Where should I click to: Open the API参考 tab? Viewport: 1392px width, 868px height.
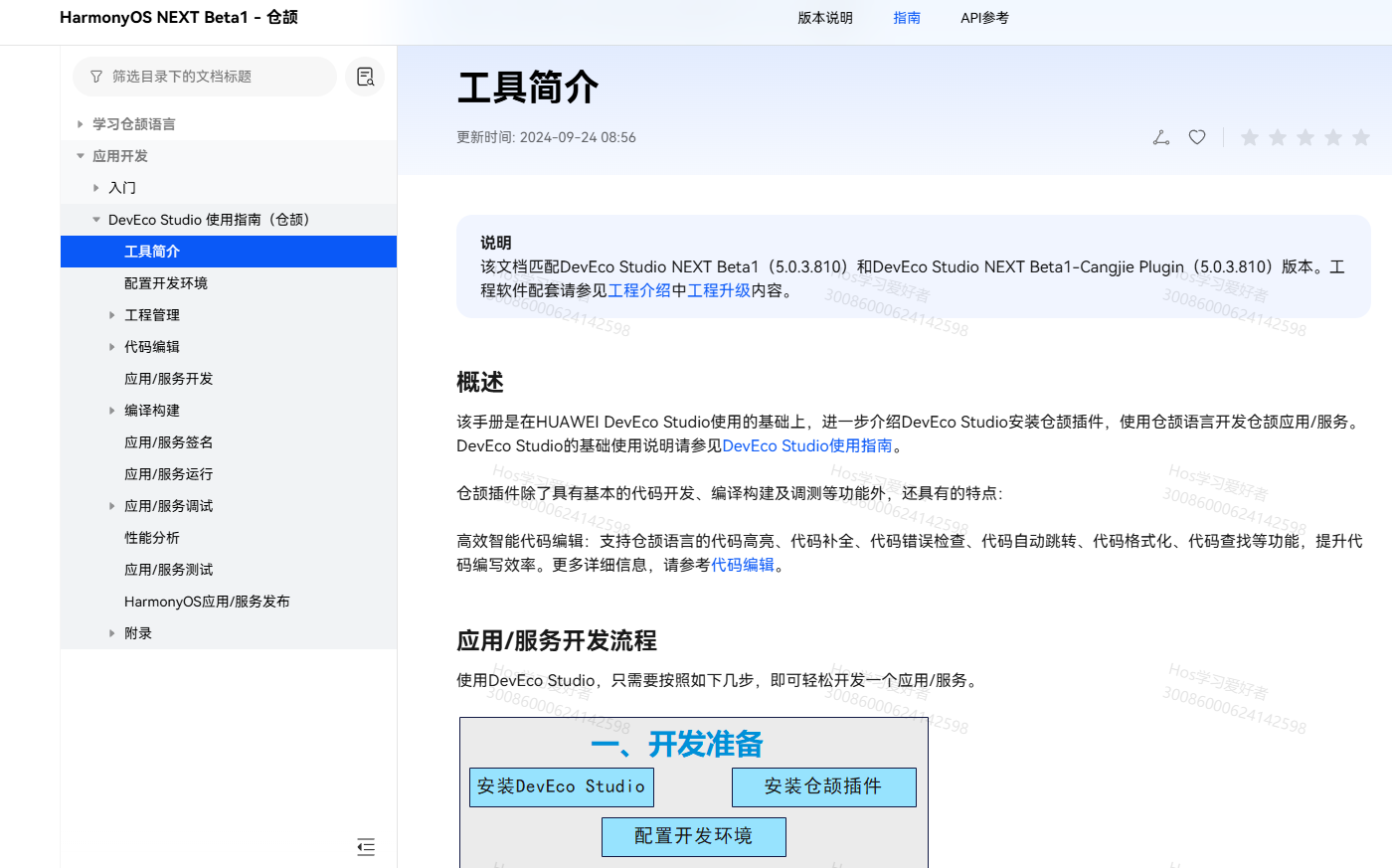click(984, 18)
